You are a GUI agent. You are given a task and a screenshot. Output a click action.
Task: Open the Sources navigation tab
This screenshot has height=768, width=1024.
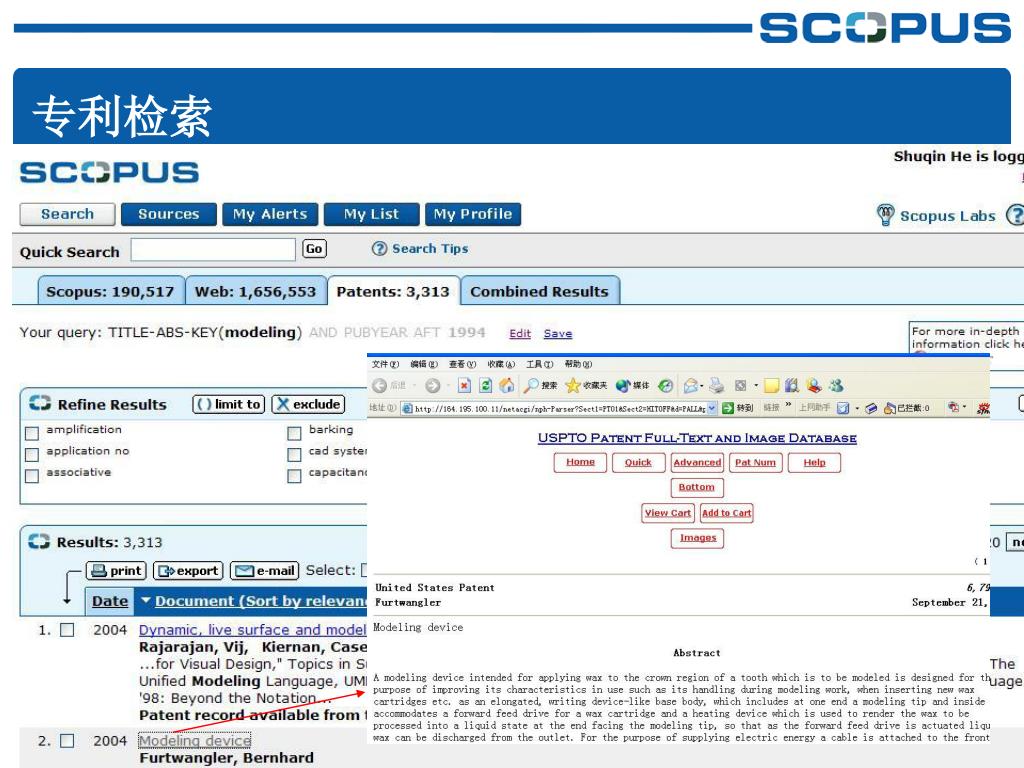(x=168, y=214)
